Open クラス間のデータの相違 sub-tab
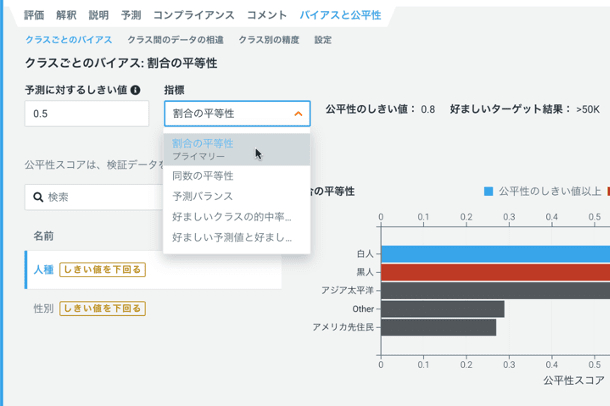610x406 pixels. (175, 40)
